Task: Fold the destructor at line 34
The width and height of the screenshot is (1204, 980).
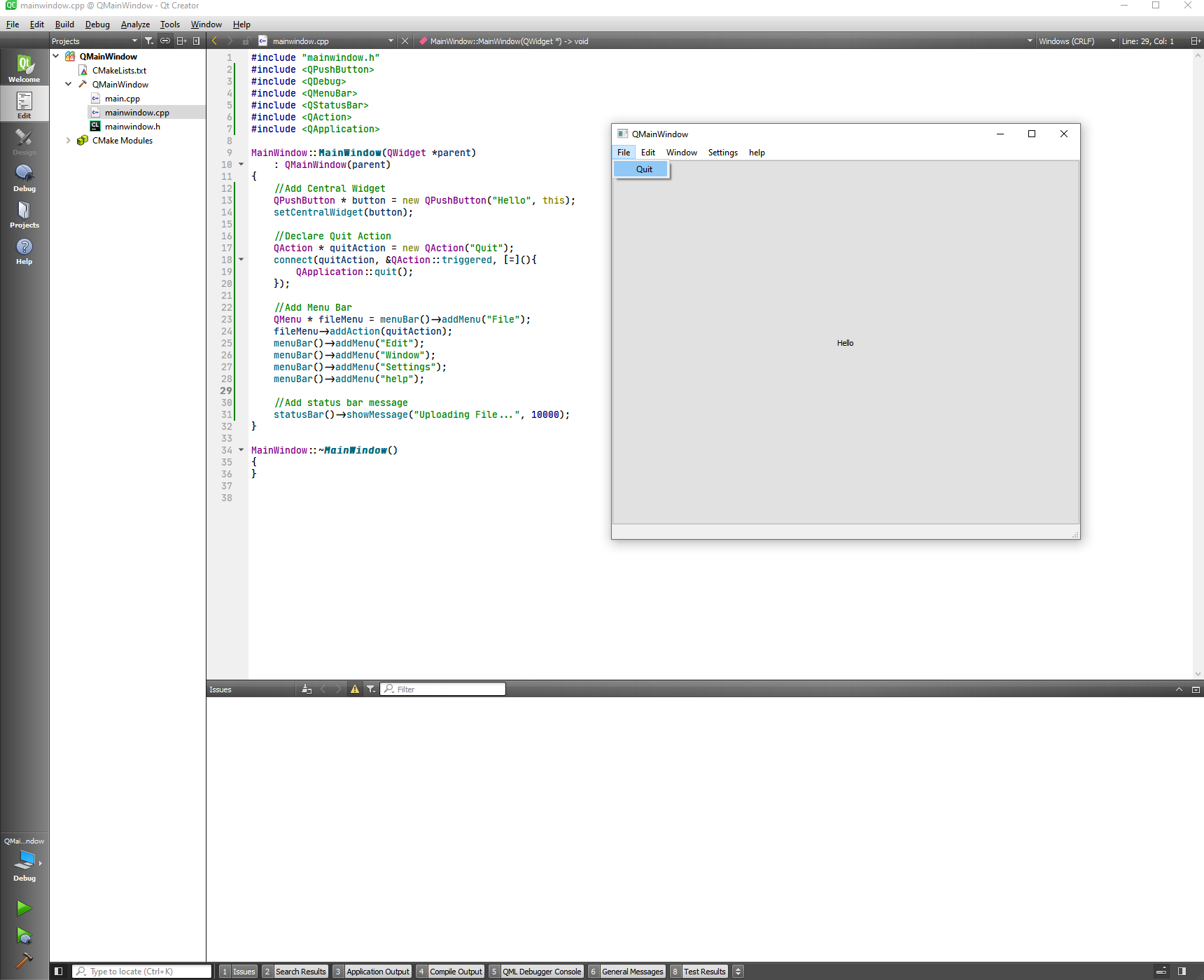Action: pos(241,450)
